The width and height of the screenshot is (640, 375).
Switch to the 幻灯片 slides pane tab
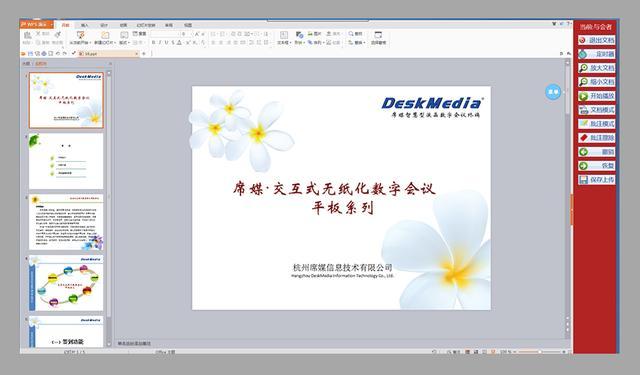40,64
